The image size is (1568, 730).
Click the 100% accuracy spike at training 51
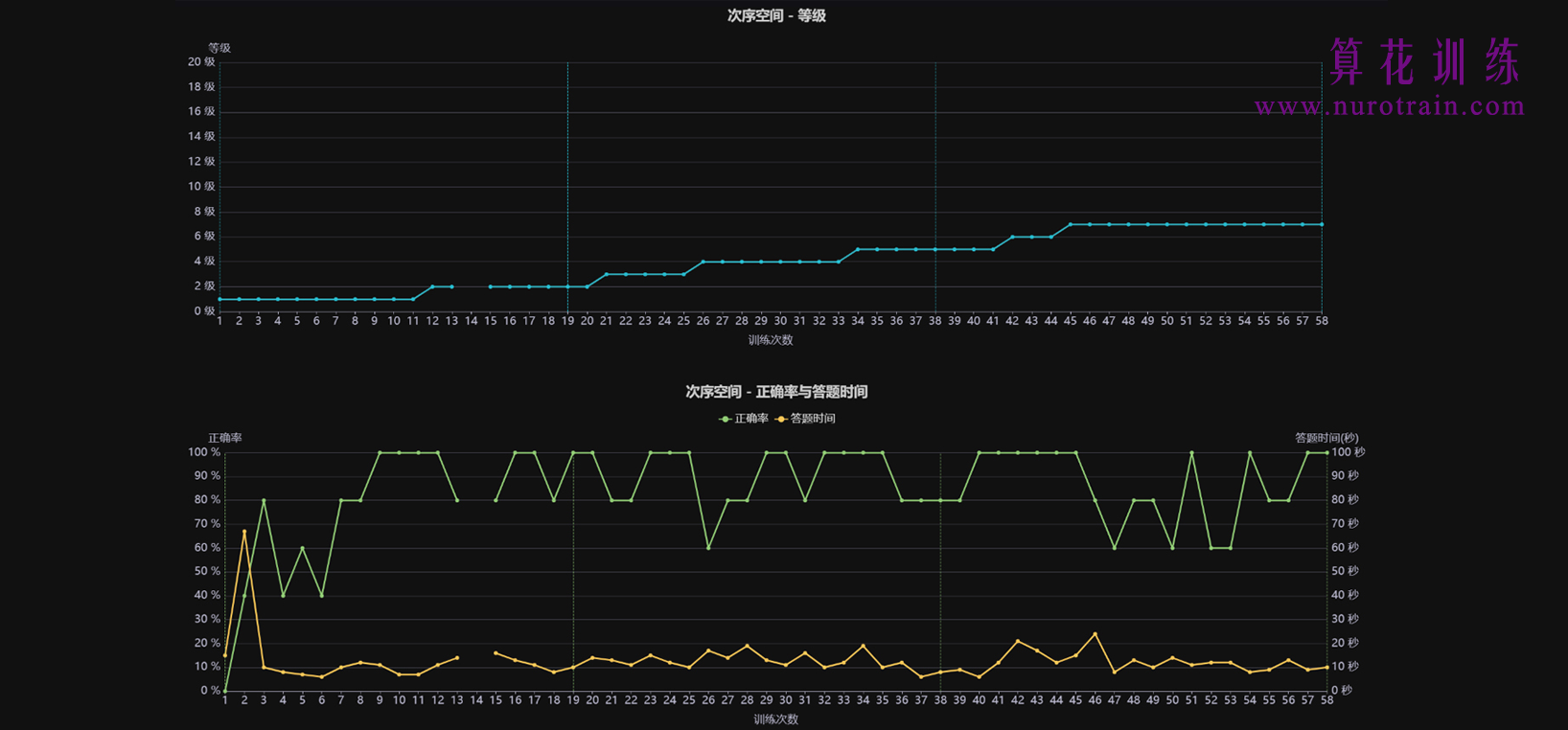[1191, 452]
